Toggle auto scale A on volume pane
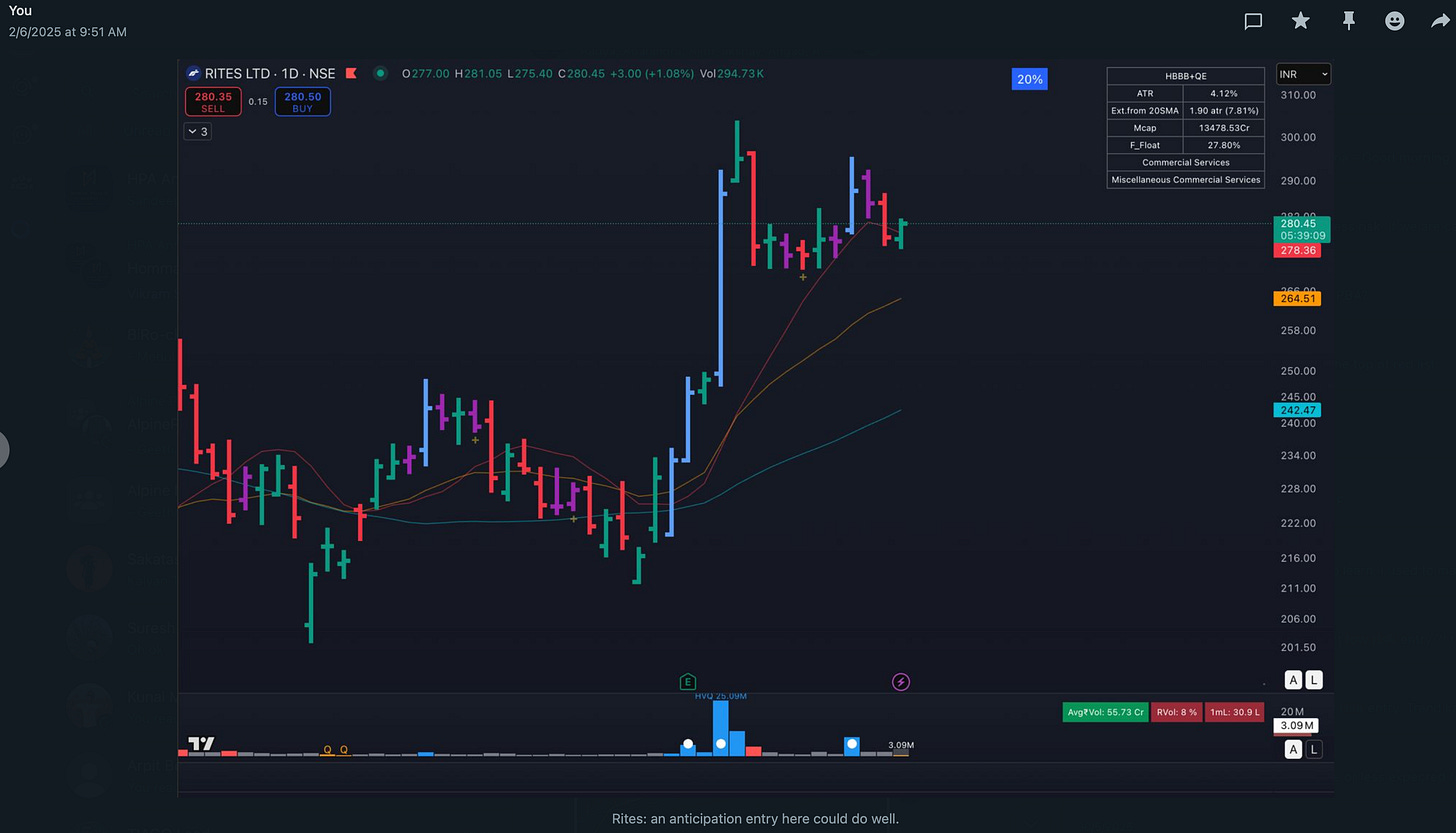 point(1293,749)
